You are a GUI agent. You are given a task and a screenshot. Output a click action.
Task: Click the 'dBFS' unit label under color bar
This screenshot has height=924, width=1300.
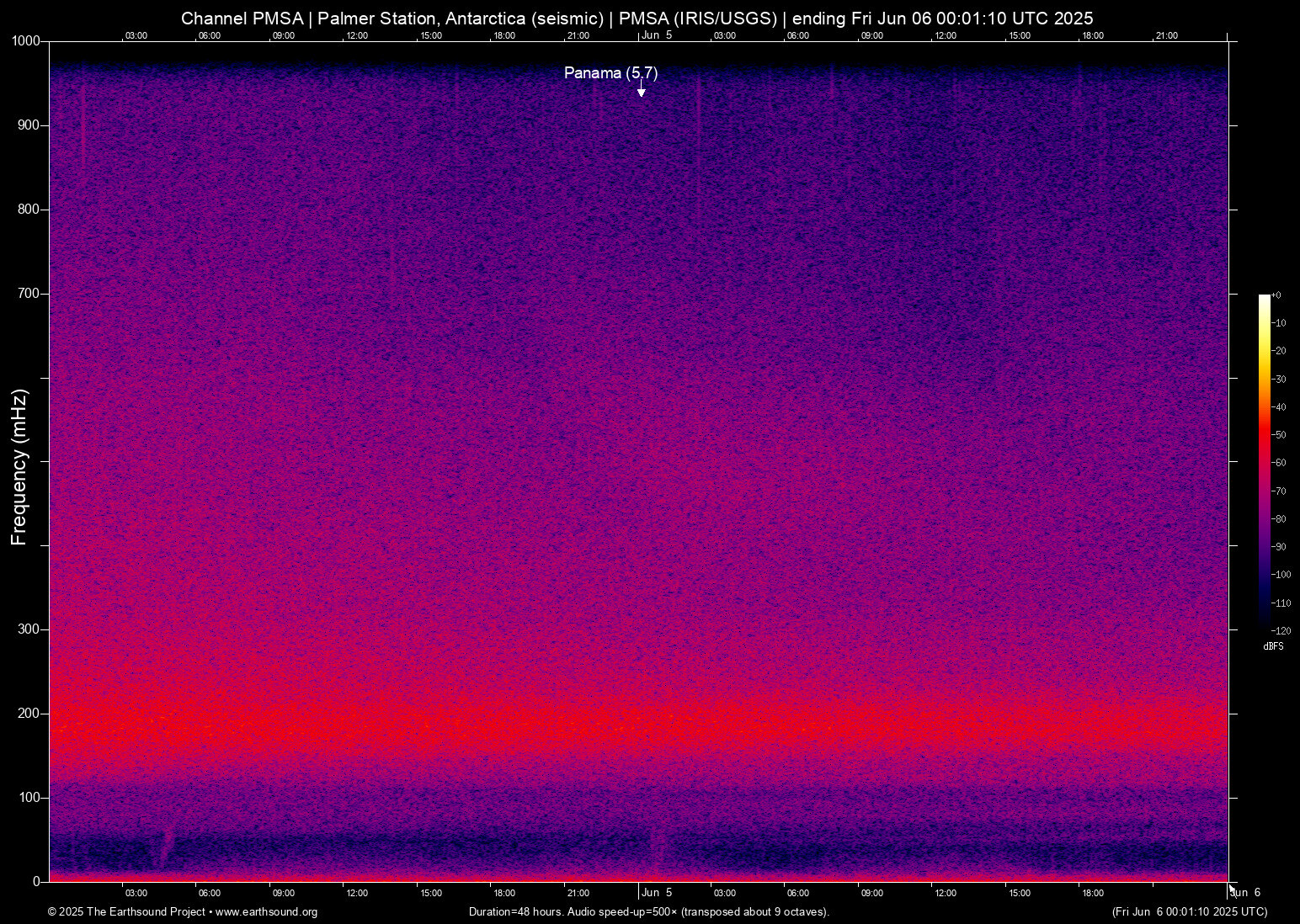[1273, 646]
